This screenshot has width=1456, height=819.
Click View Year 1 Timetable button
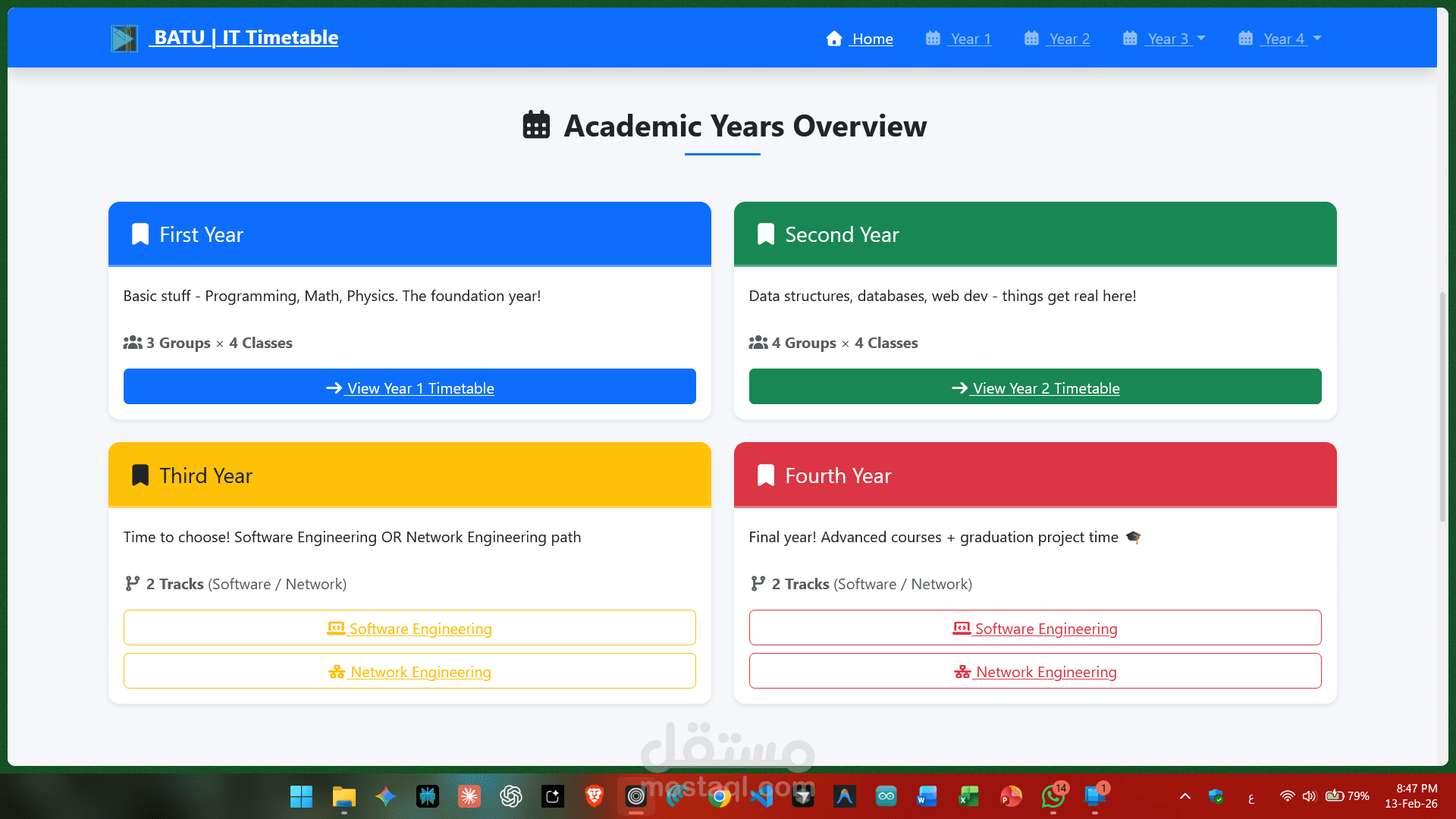[x=409, y=388]
